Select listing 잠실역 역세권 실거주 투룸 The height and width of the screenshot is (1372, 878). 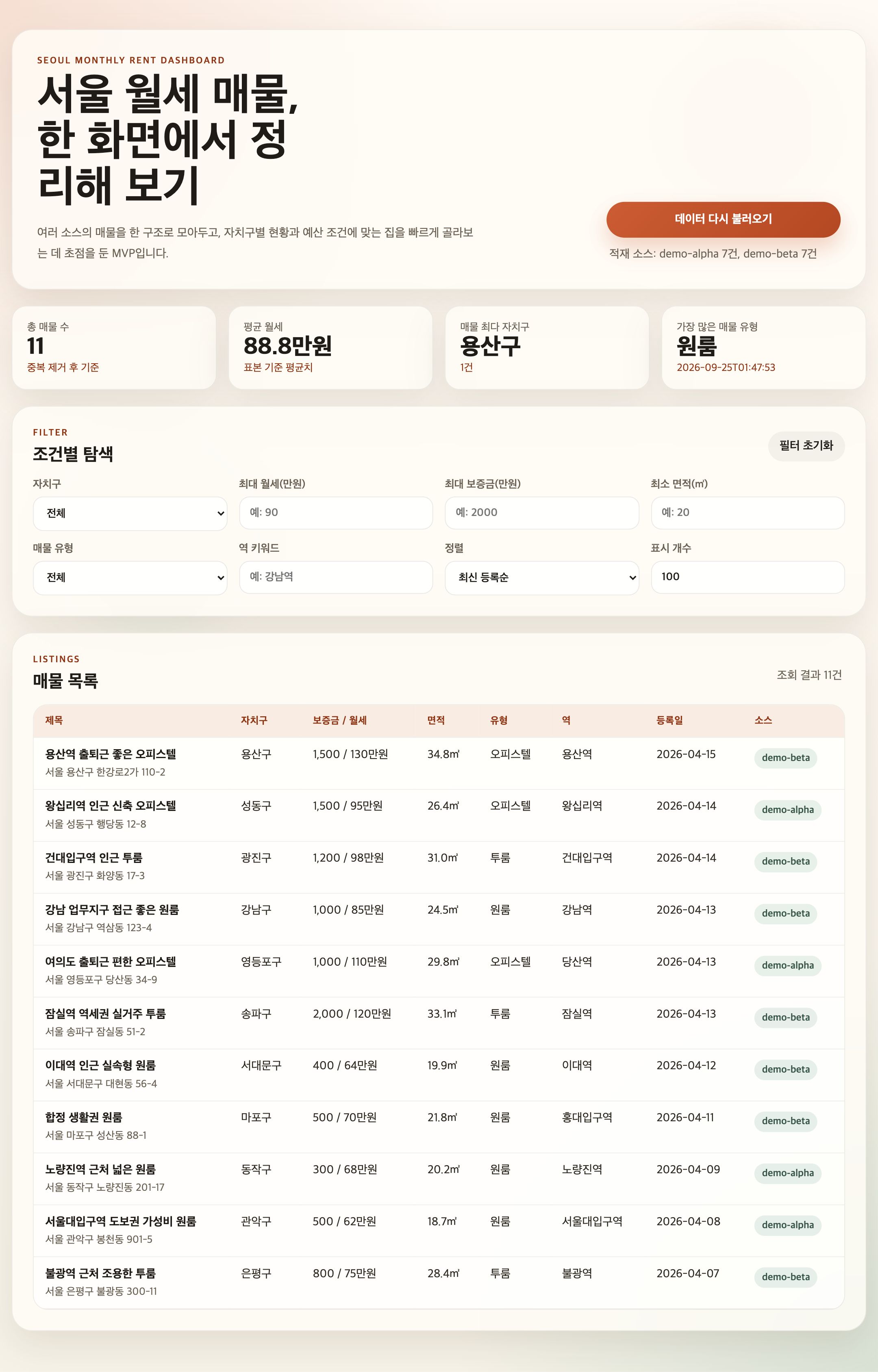click(105, 1014)
